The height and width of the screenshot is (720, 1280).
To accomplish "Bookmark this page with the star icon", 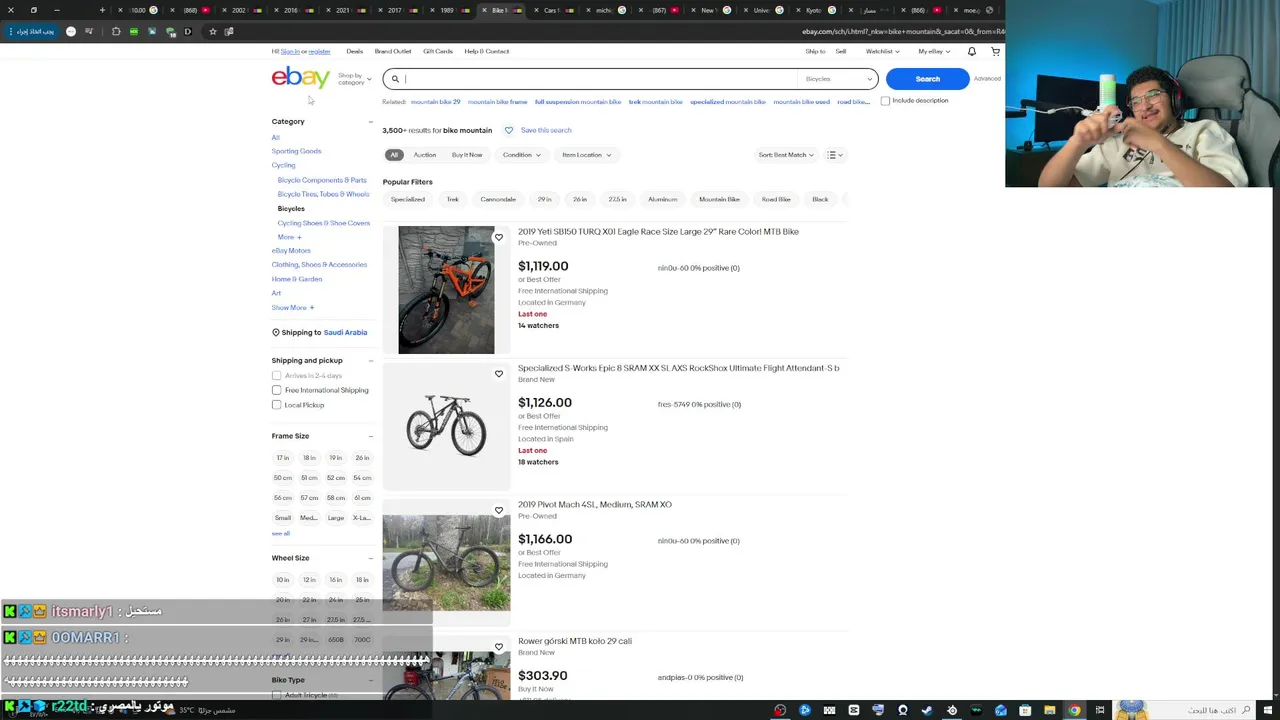I will point(212,32).
